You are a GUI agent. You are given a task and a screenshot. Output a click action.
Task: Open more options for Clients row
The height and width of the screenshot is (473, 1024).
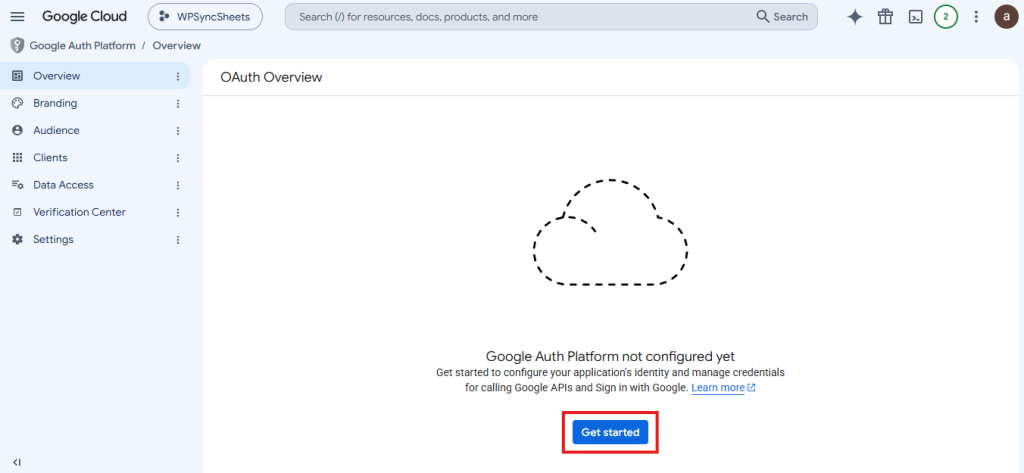[178, 158]
